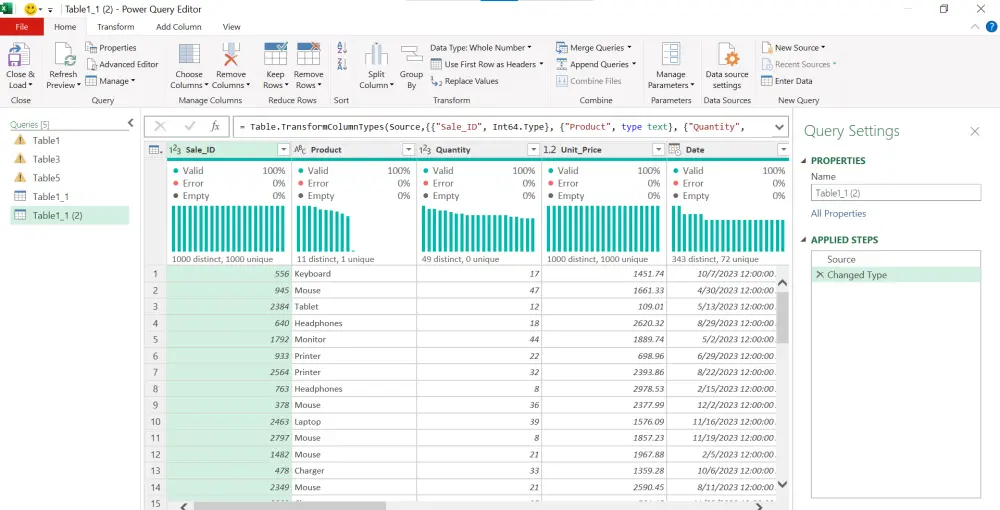Select the Source applied step
1000x510 pixels.
(x=895, y=259)
